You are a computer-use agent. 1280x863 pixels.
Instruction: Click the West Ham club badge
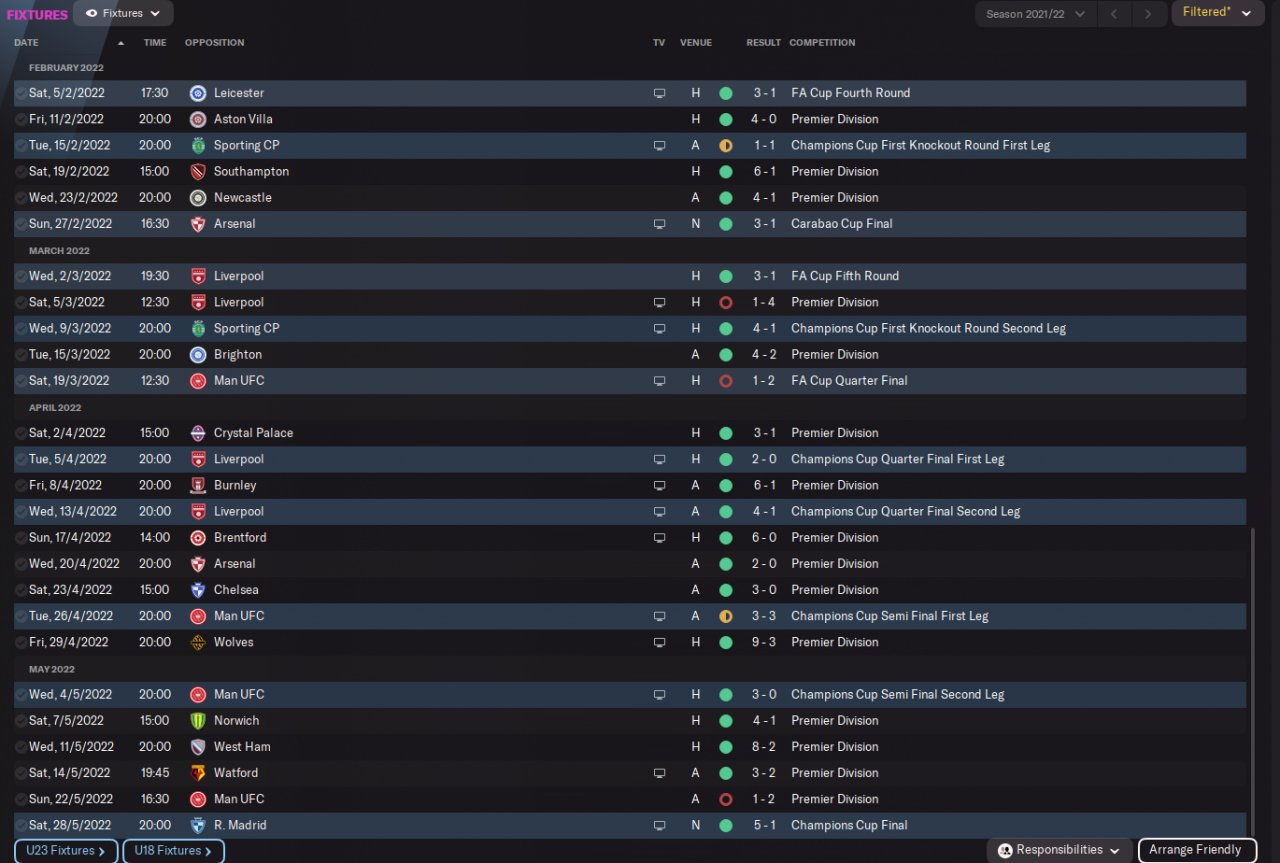coord(198,746)
